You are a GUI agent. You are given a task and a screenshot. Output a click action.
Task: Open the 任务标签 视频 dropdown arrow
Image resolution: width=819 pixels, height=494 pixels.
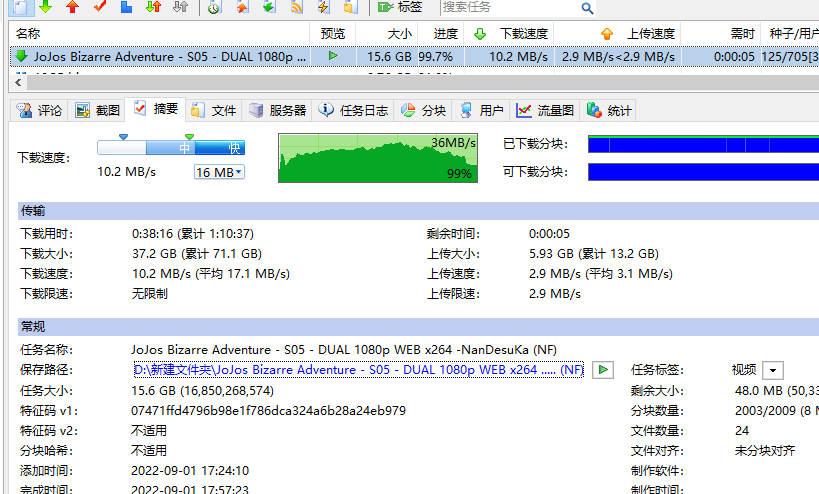tap(772, 370)
